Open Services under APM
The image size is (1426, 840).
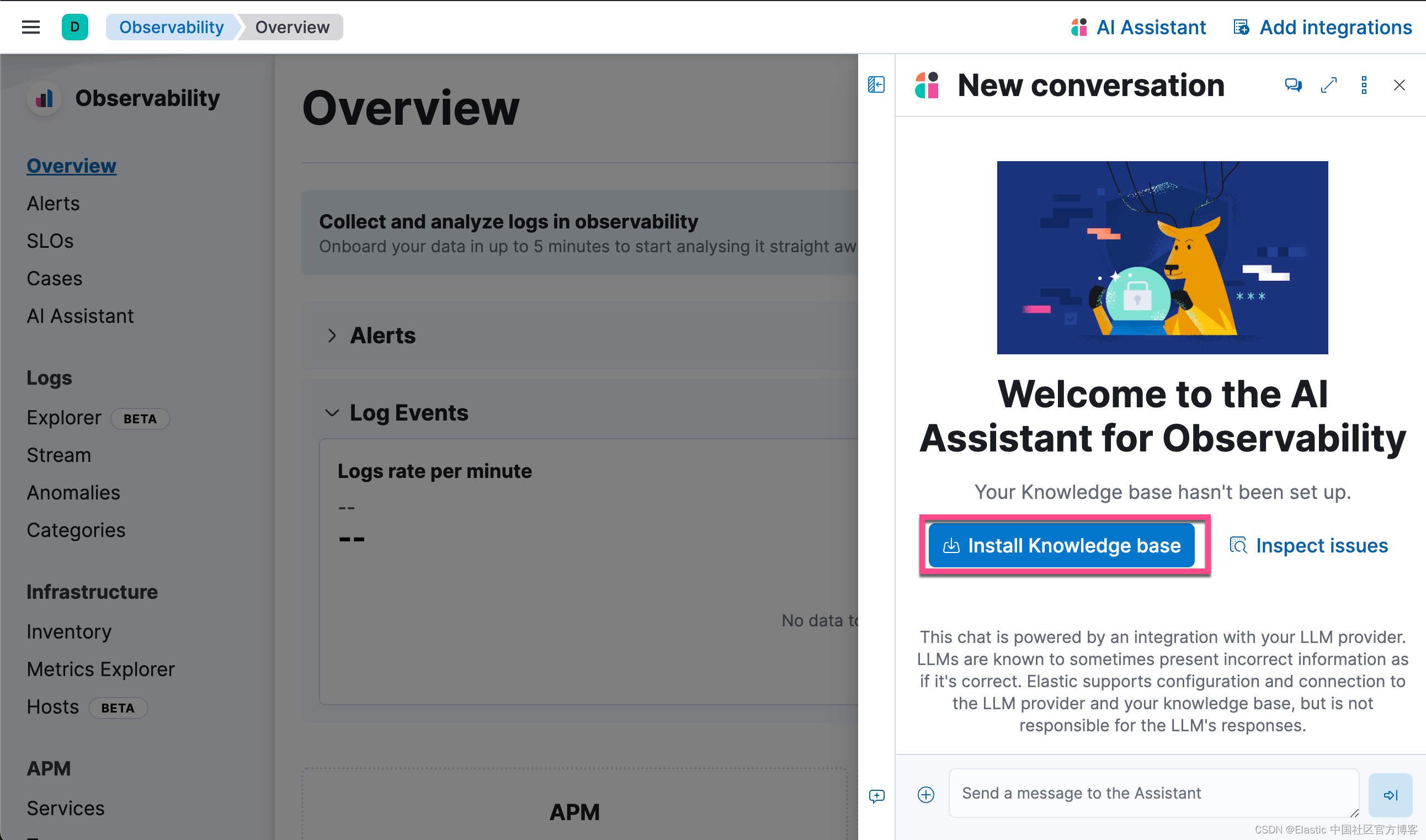pos(66,808)
